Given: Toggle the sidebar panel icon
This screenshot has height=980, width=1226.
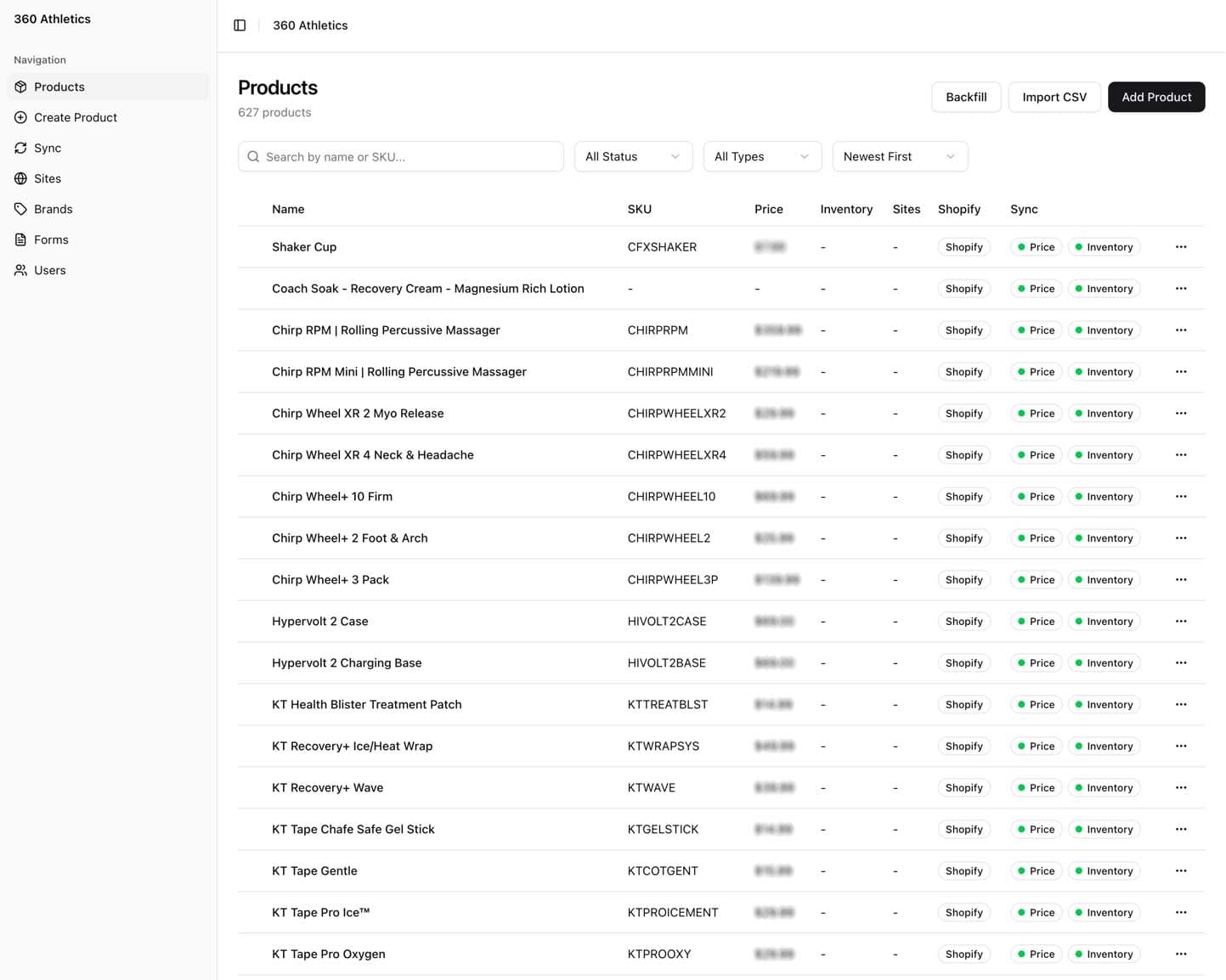Looking at the screenshot, I should [240, 25].
